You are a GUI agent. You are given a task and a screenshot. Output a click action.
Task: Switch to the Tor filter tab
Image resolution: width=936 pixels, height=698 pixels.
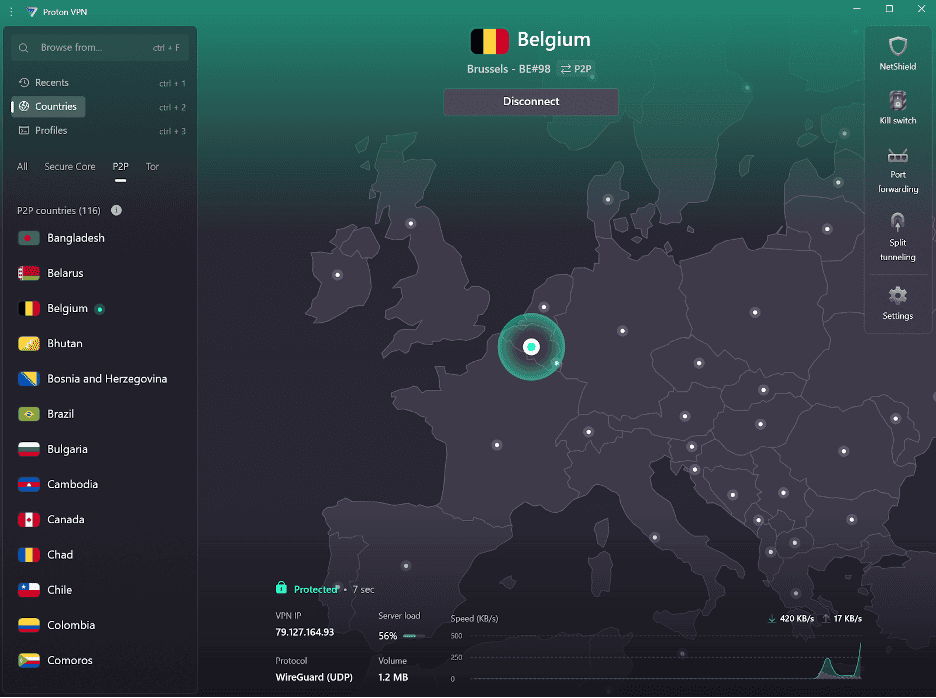click(152, 167)
